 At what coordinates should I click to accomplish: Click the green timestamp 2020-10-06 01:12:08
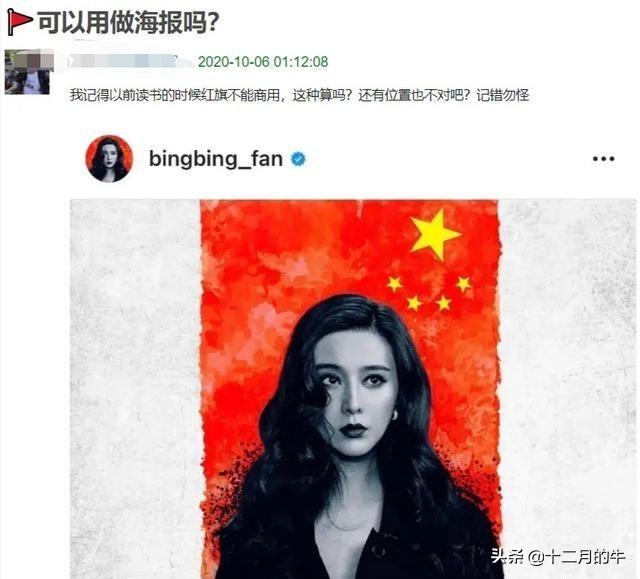pos(263,62)
